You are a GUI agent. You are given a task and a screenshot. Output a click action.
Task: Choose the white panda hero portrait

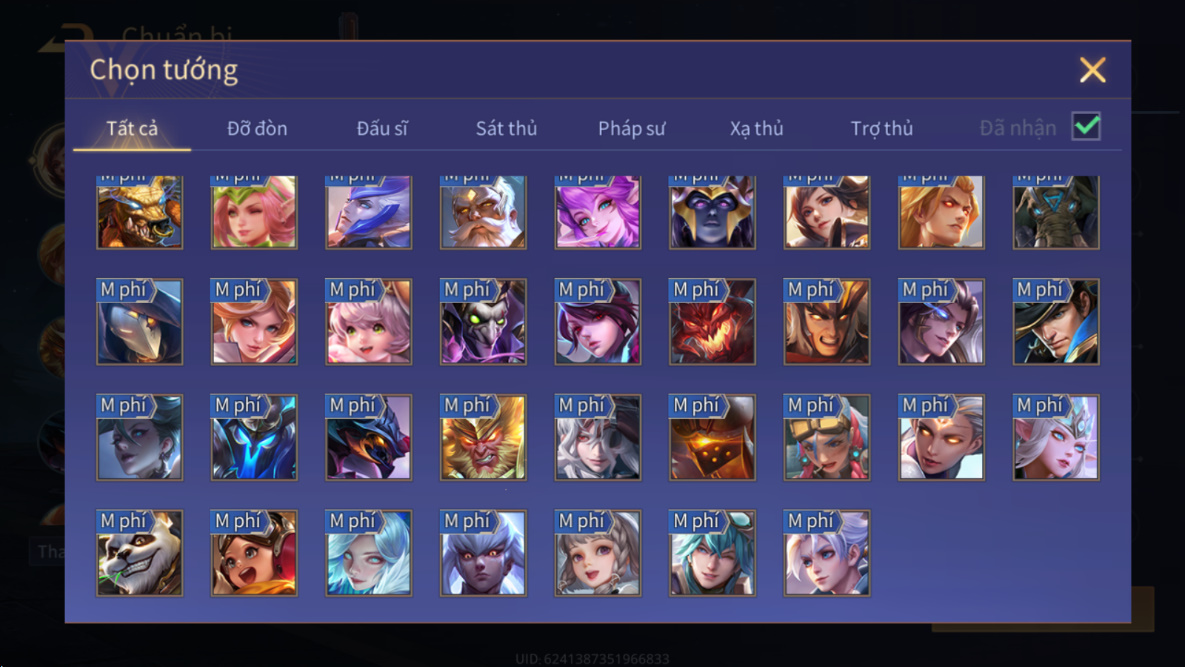tap(140, 553)
